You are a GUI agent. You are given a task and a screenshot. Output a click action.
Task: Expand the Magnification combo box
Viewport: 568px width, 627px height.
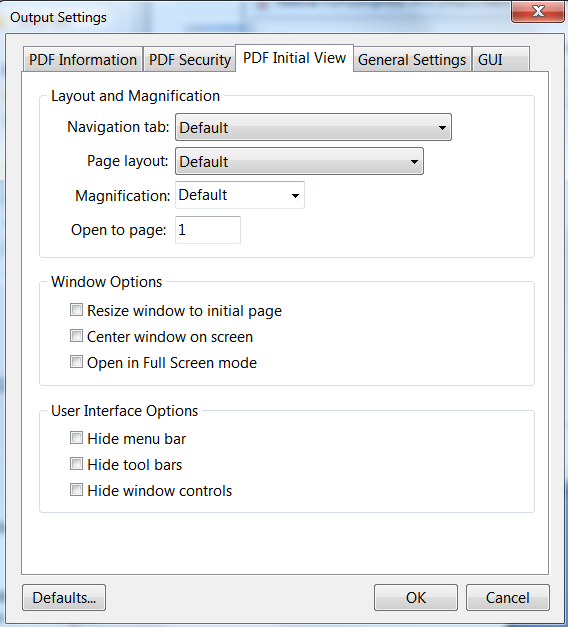[240, 195]
